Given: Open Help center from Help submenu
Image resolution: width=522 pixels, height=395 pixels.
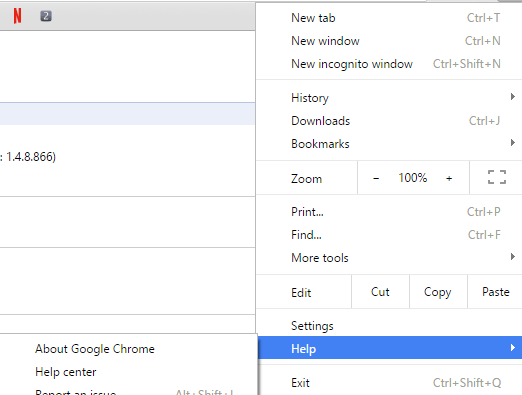Looking at the screenshot, I should point(128,372).
